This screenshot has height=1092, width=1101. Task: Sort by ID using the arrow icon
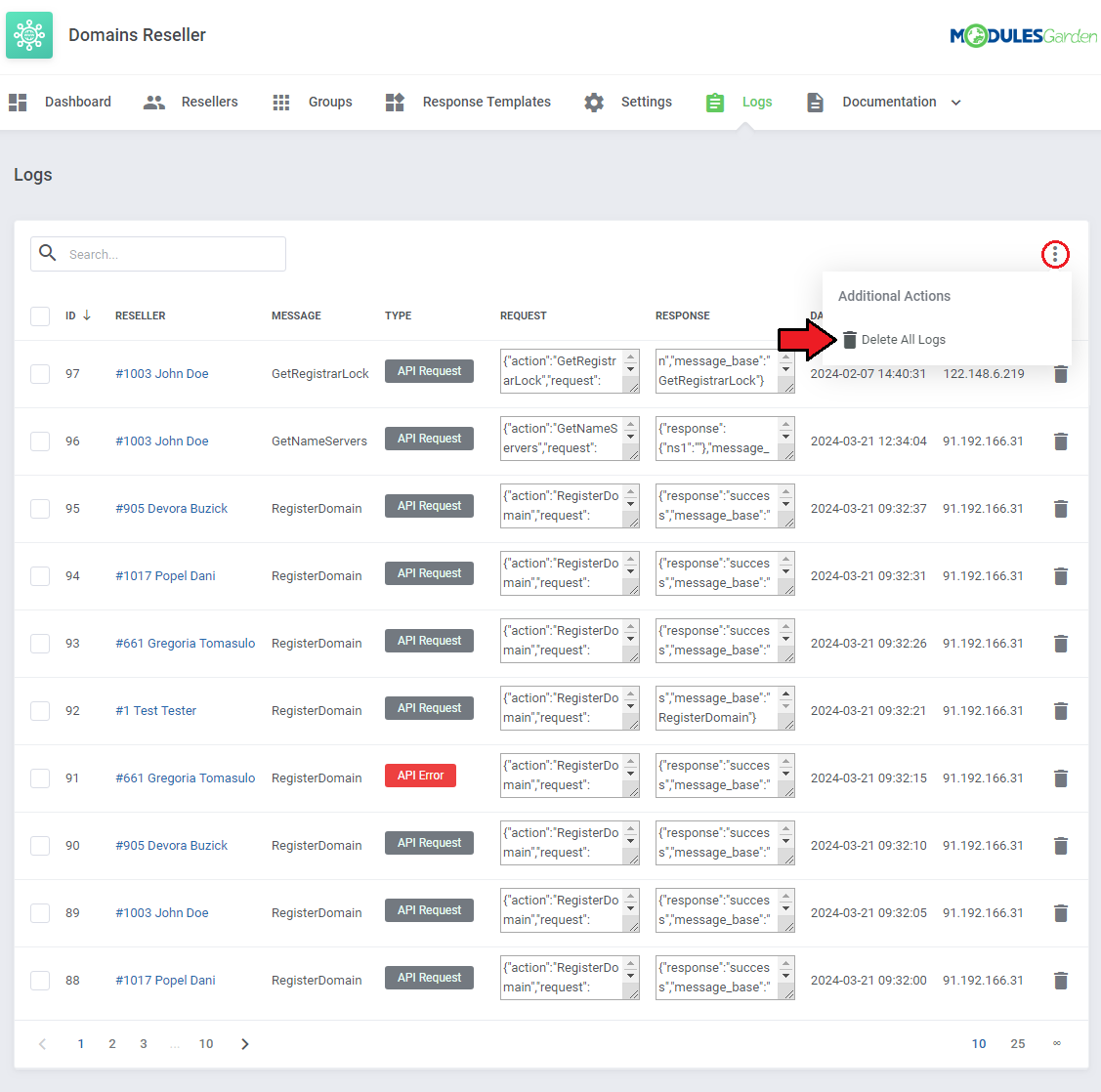(87, 315)
